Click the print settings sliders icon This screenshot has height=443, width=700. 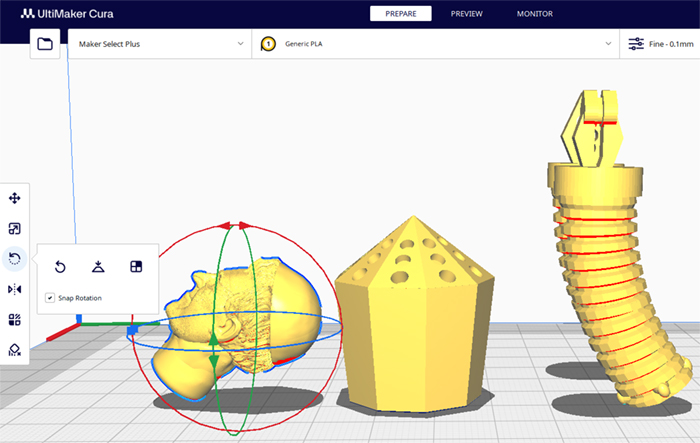coord(636,44)
